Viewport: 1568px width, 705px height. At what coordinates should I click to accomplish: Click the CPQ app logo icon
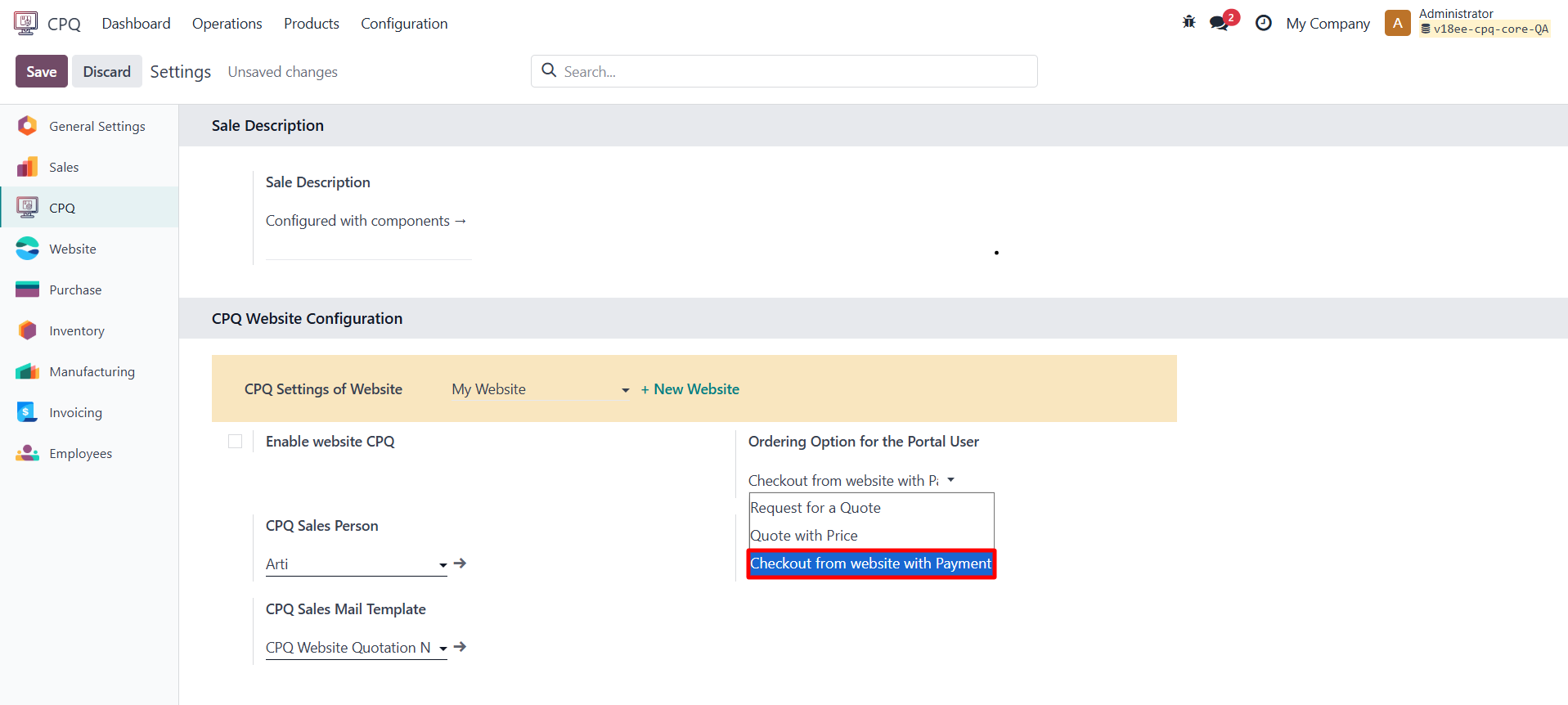coord(25,23)
